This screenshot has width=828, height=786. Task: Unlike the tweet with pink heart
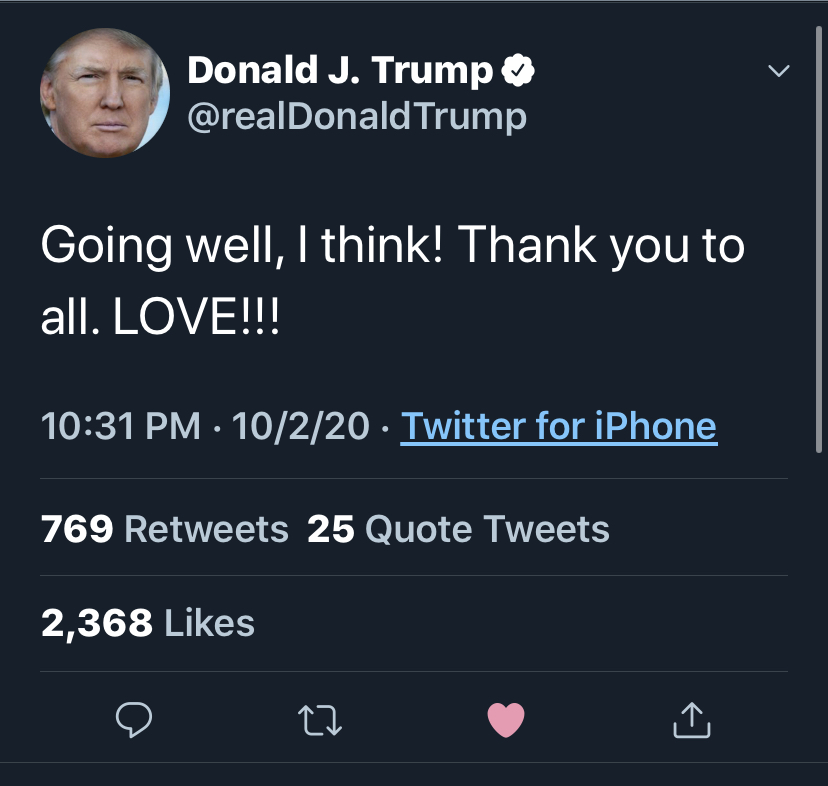(x=505, y=719)
